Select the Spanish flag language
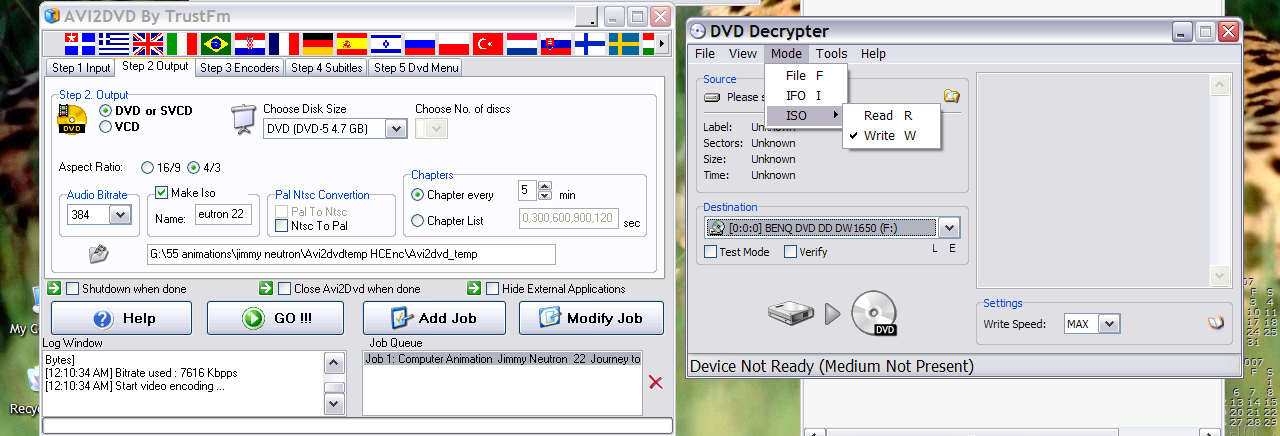 351,44
